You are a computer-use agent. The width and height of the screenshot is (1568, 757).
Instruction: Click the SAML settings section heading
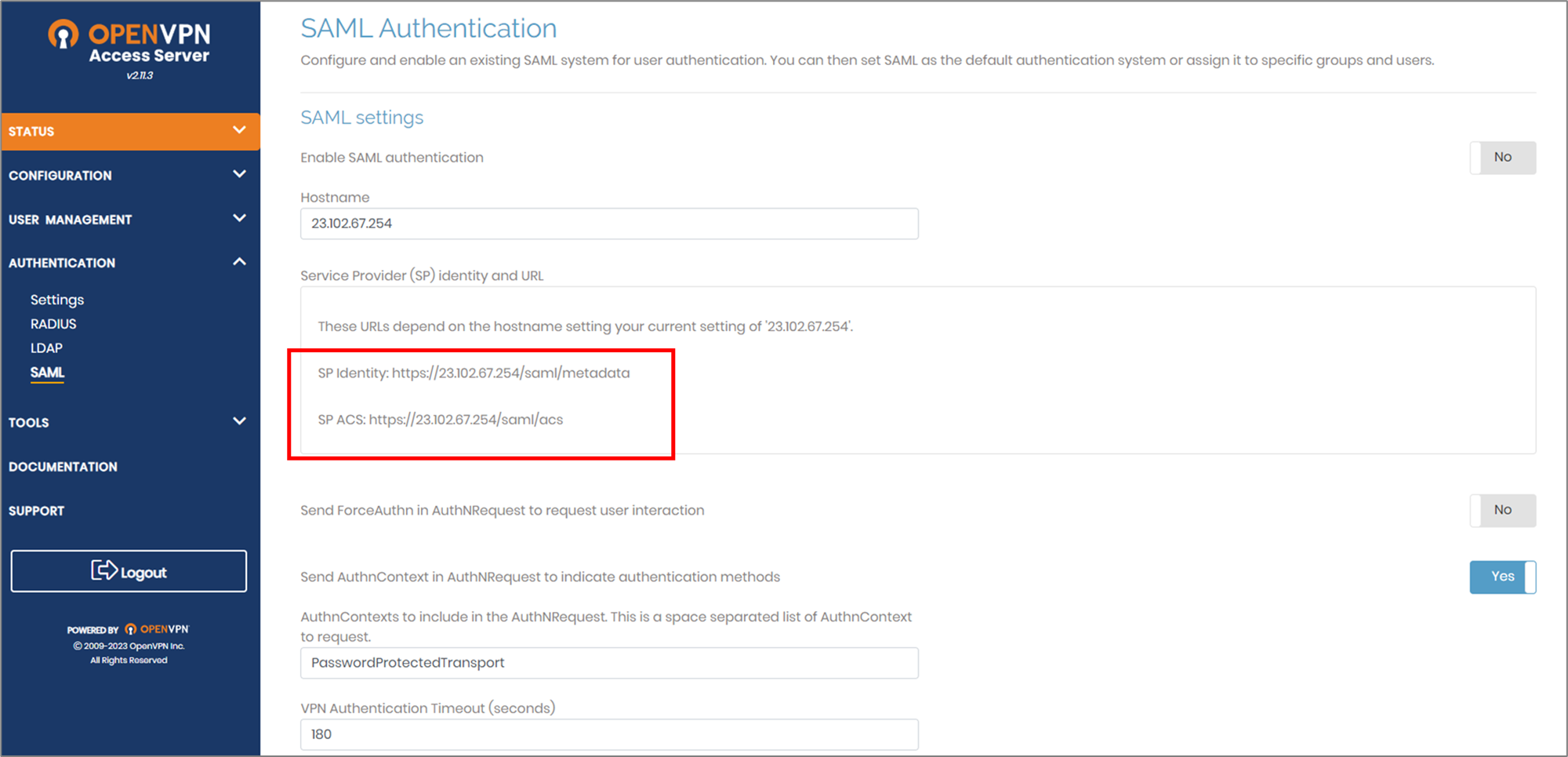click(362, 118)
